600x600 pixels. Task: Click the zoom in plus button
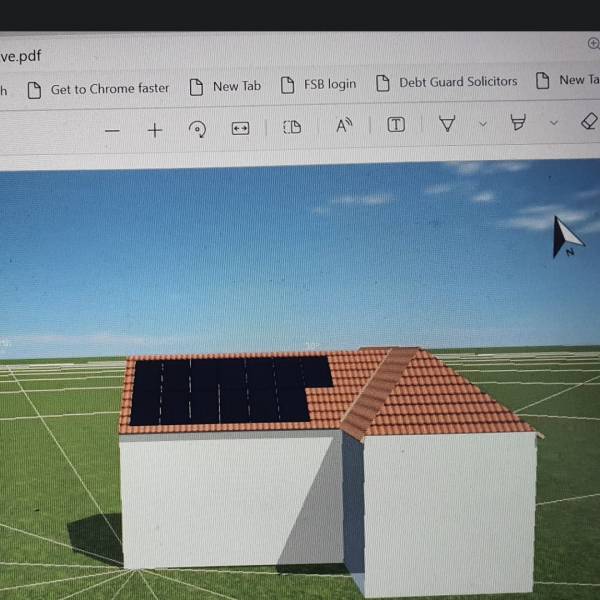[x=155, y=130]
